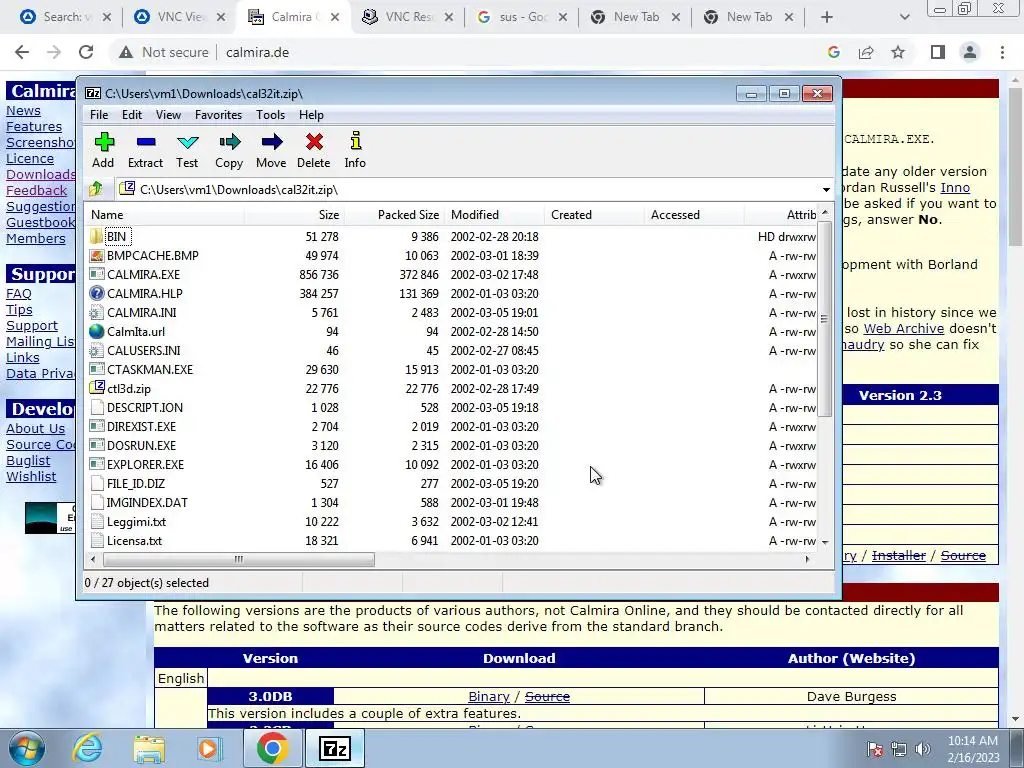This screenshot has width=1024, height=768.
Task: Open the View menu in 7-Zip
Action: pos(168,115)
